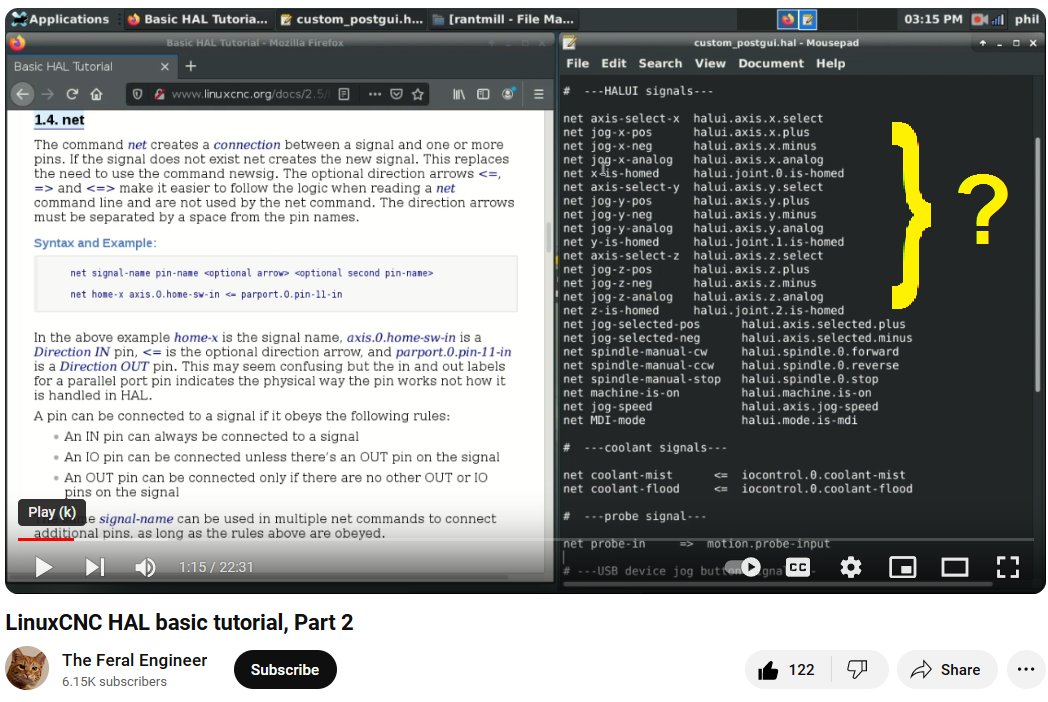The image size is (1048, 702).
Task: Open page actions three-dot menu in Firefox
Action: pyautogui.click(x=375, y=94)
